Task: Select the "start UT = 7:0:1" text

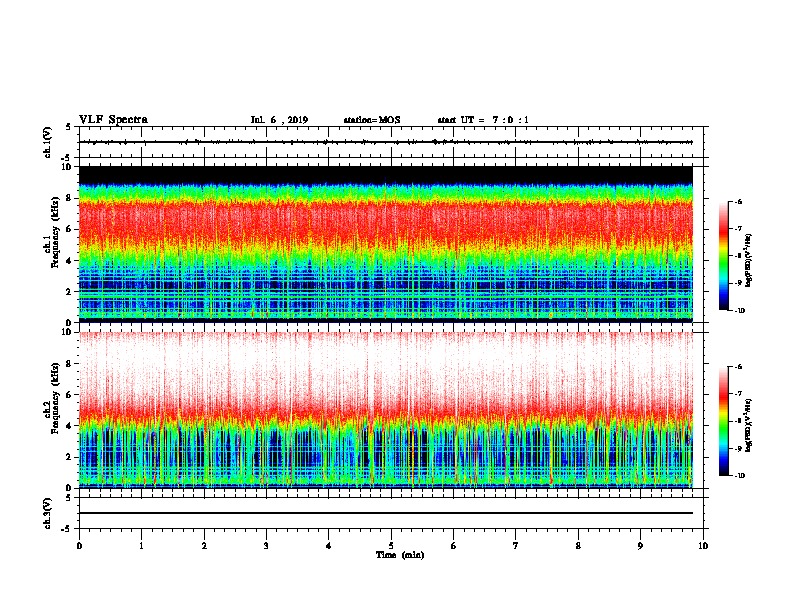Action: pyautogui.click(x=483, y=120)
